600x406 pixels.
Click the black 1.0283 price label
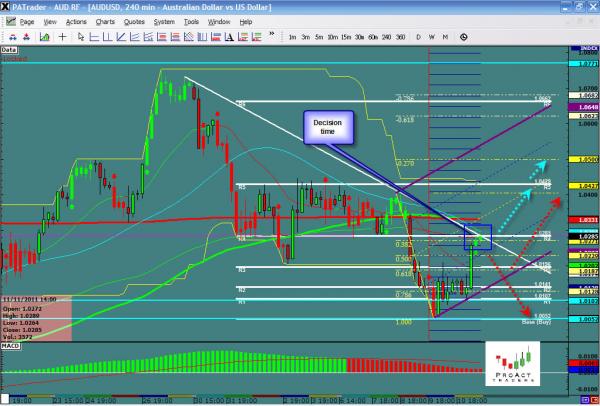(584, 237)
